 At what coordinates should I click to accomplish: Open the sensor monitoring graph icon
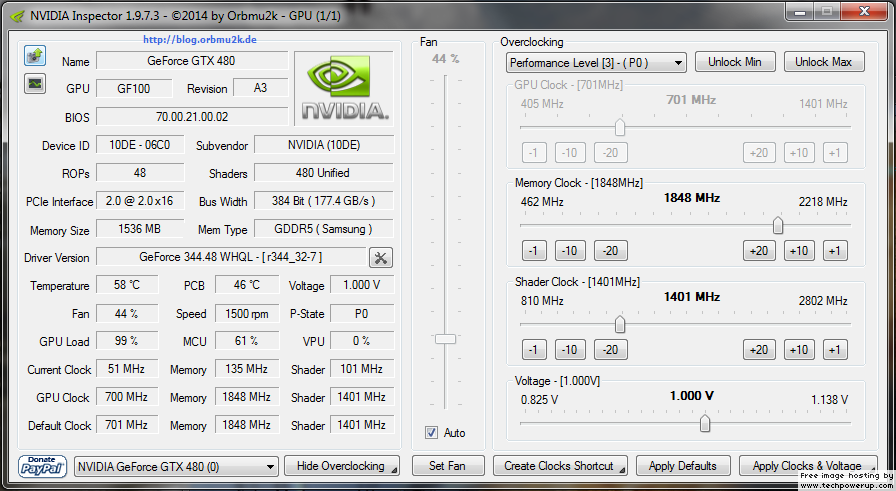[35, 84]
